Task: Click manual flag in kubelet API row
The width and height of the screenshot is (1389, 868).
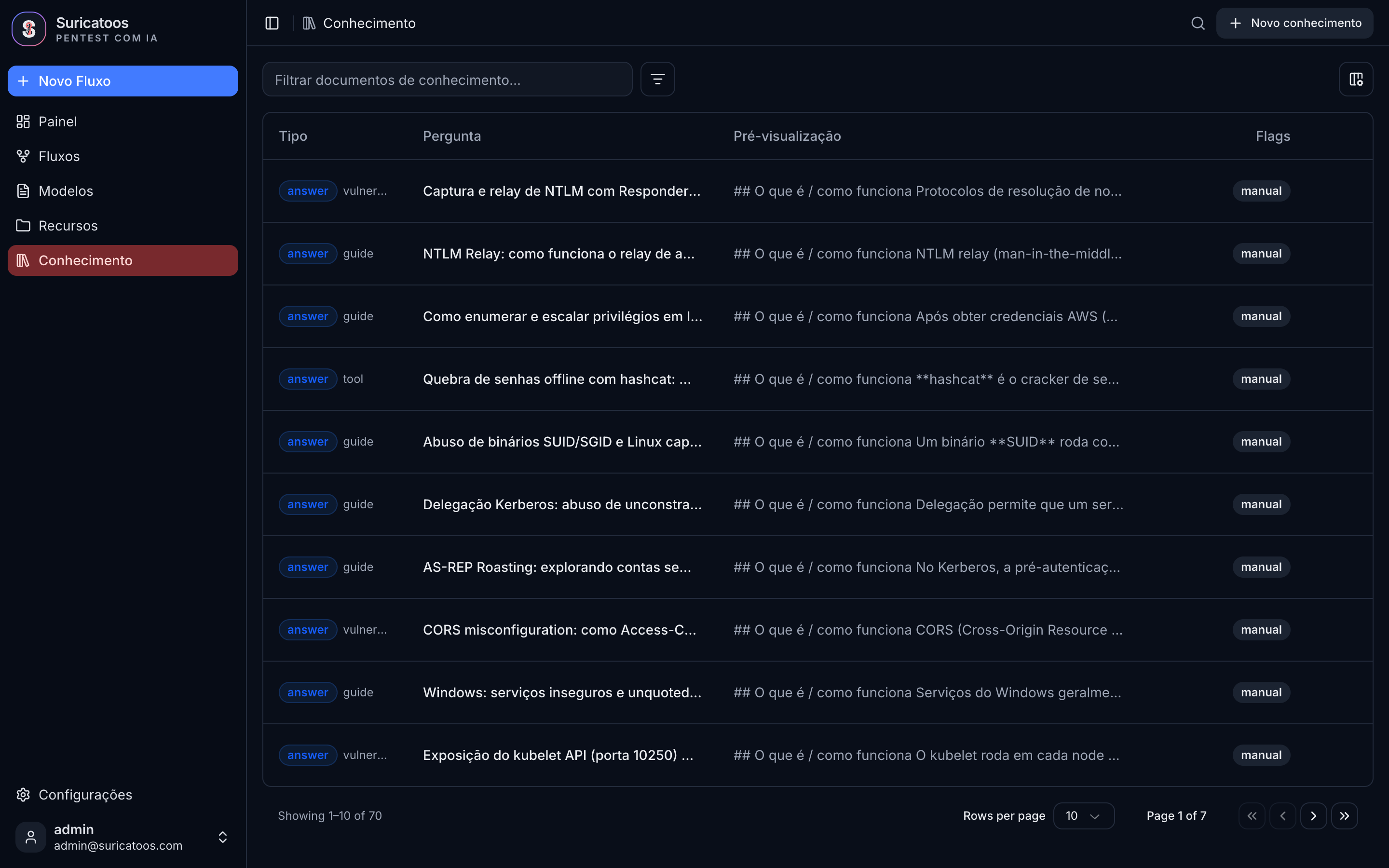Action: tap(1261, 755)
